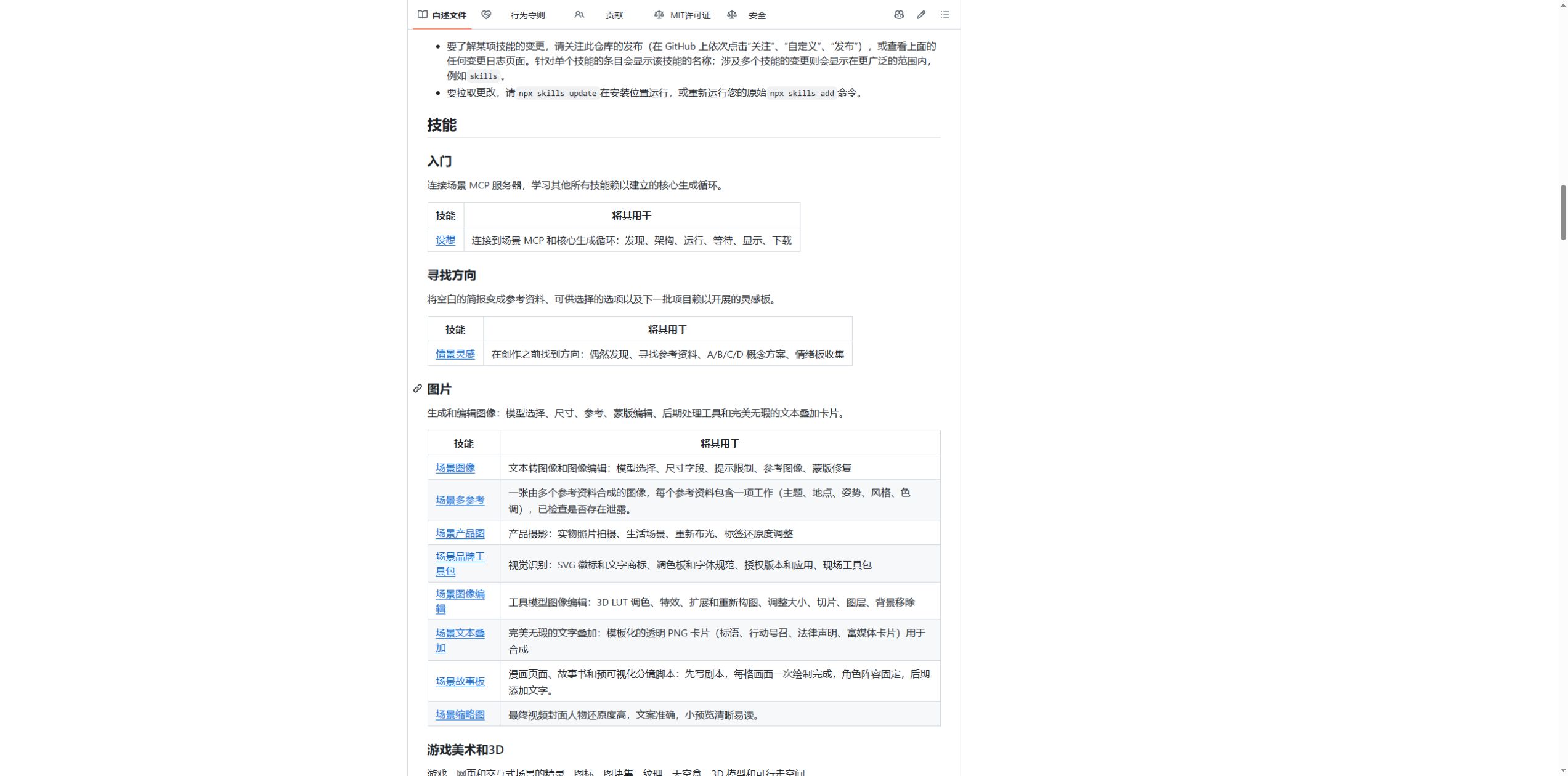Open the 场景缩略图 skill link
The height and width of the screenshot is (776, 1568).
click(460, 714)
